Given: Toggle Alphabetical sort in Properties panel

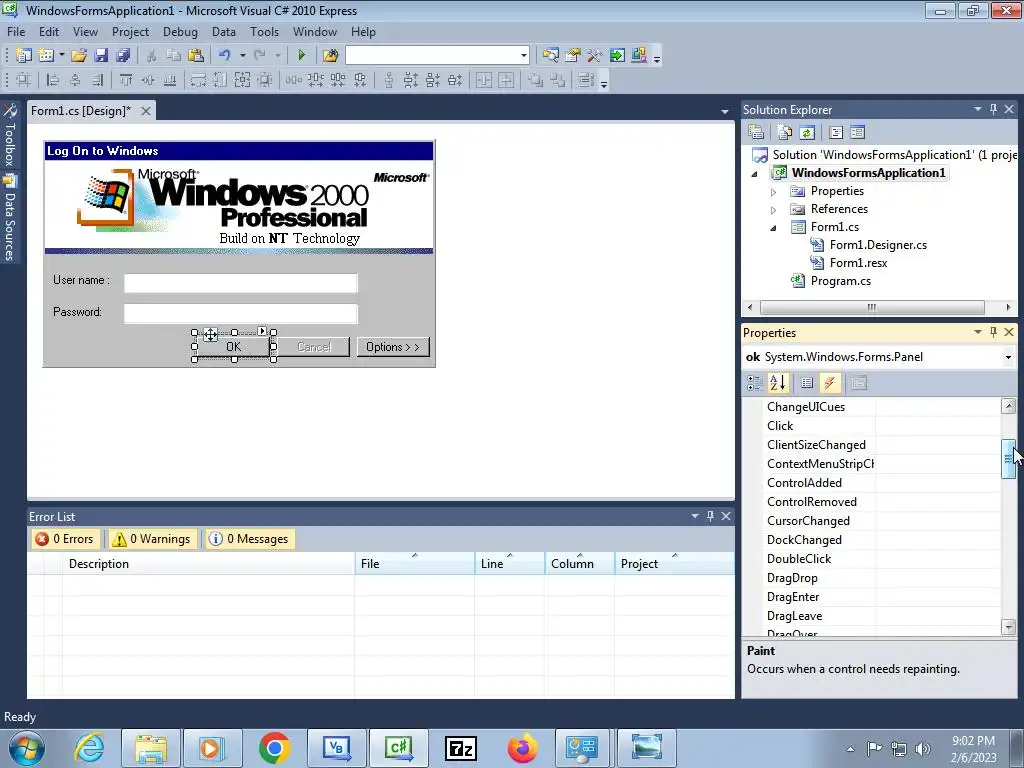Looking at the screenshot, I should tap(777, 383).
